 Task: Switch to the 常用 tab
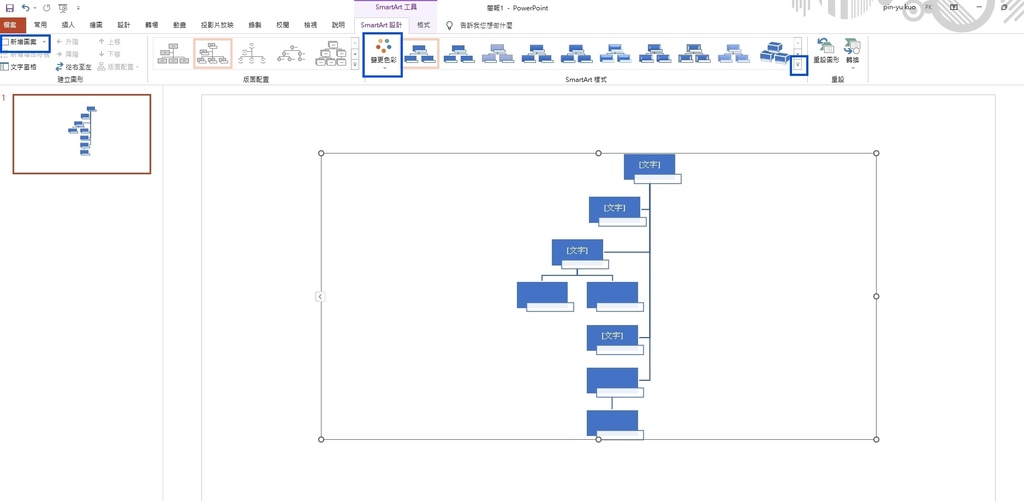40,25
